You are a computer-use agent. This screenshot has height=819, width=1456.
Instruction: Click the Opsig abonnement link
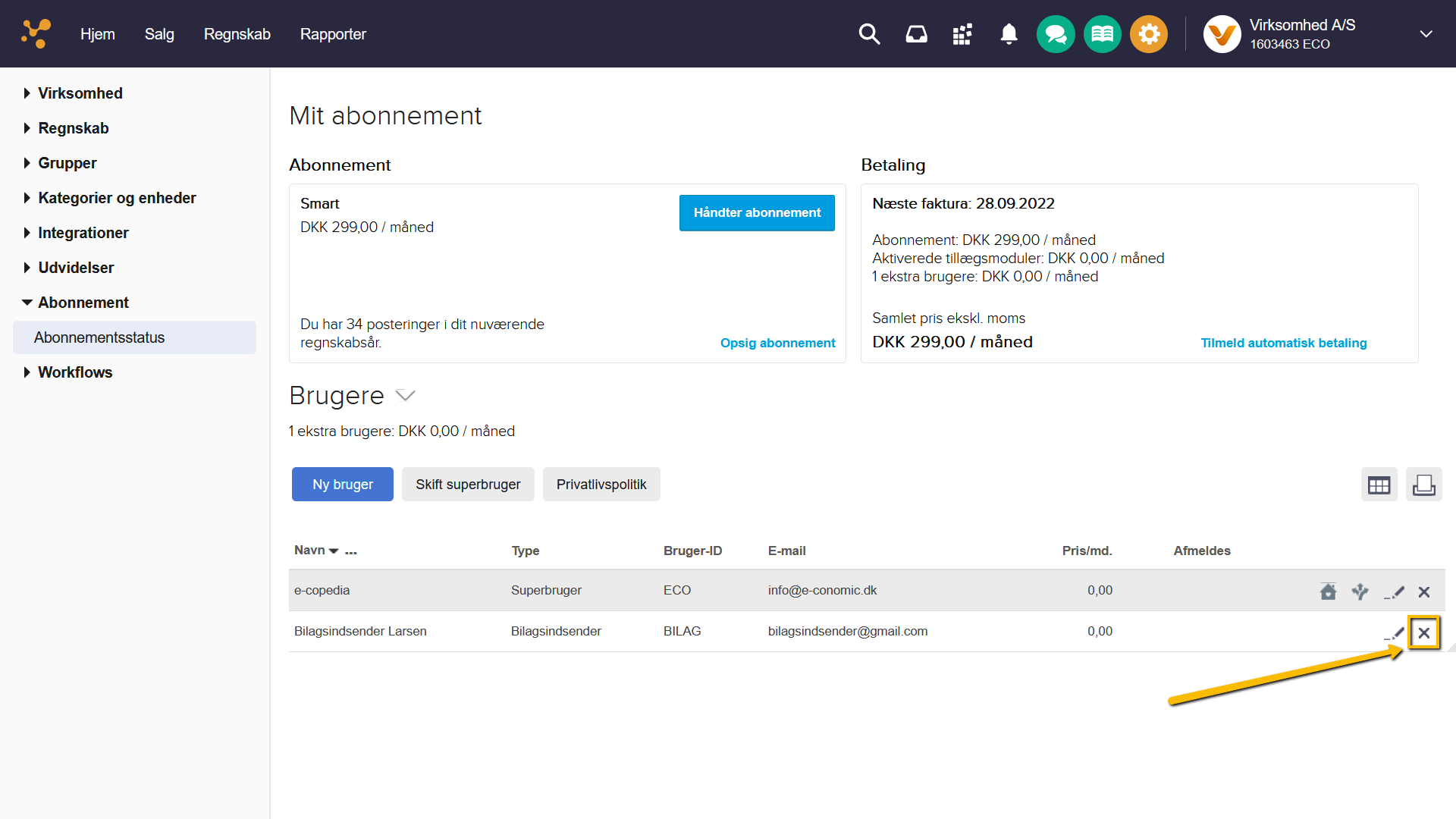point(777,343)
